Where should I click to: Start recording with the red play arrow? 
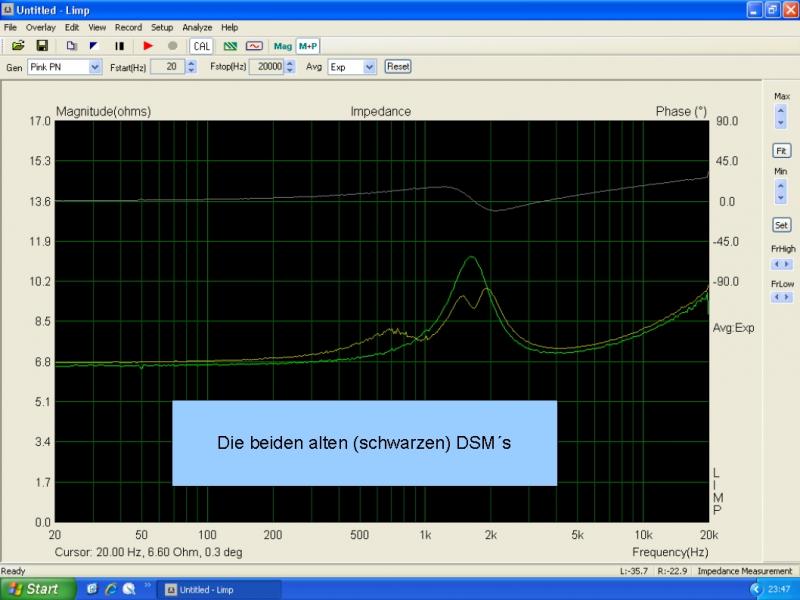pyautogui.click(x=148, y=46)
